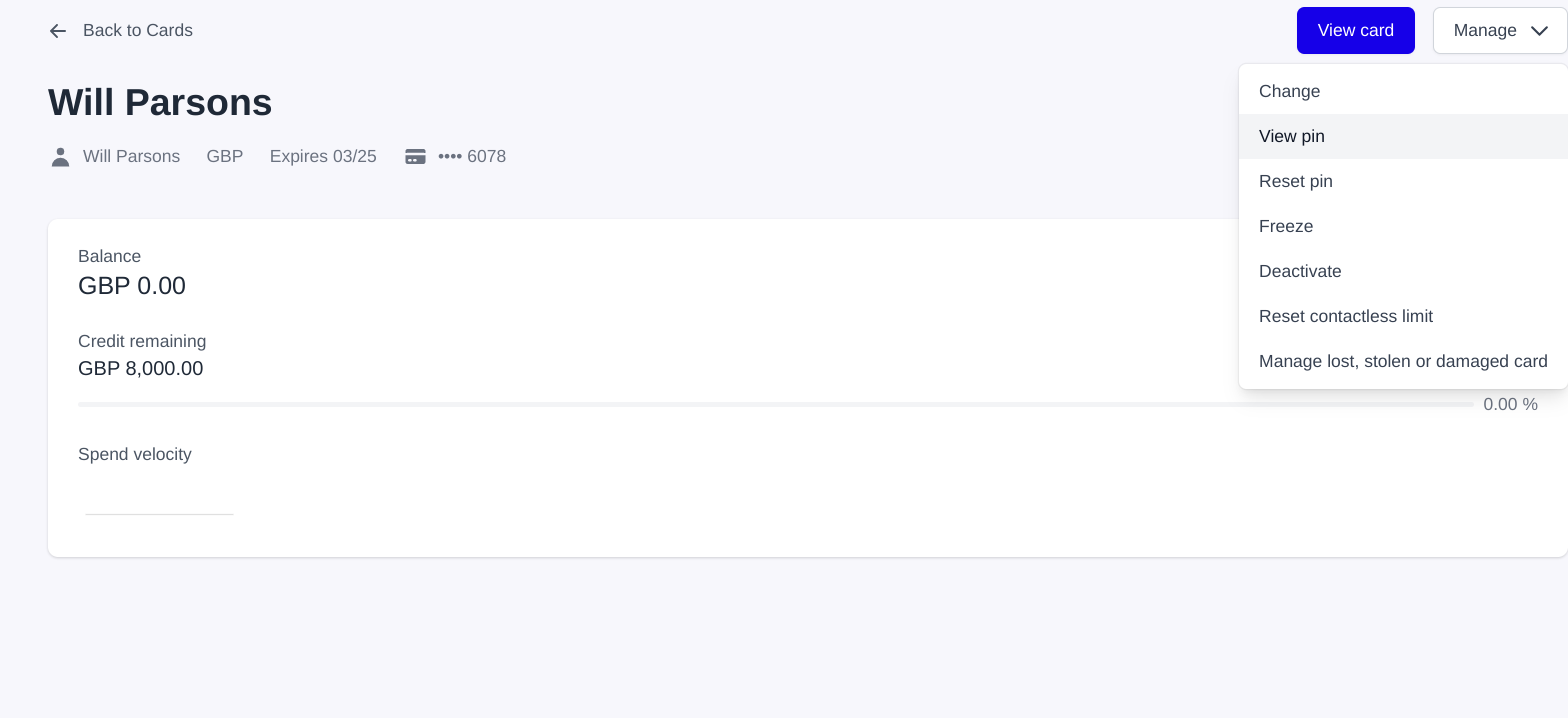Click the Expires 03/25 label

(x=323, y=157)
